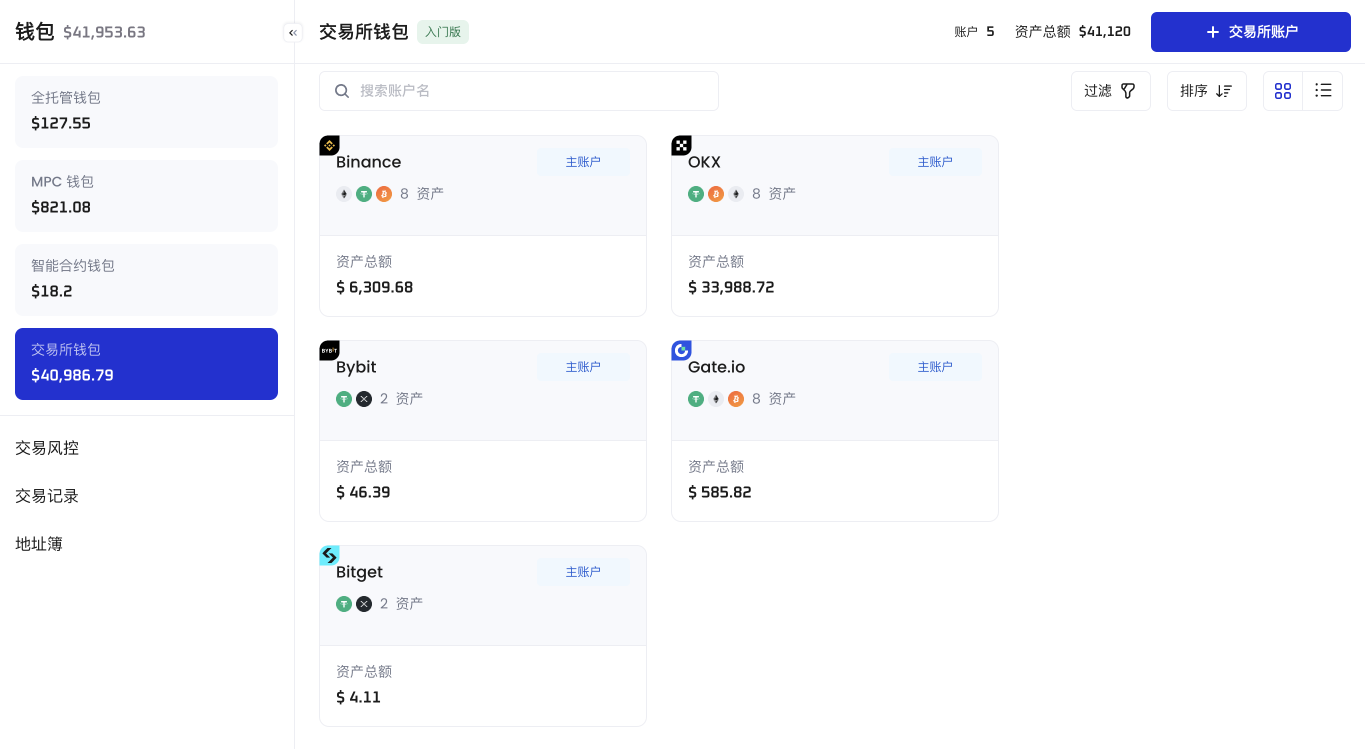1365x749 pixels.
Task: Click 主账户 tag on Gate.io card
Action: 935,367
